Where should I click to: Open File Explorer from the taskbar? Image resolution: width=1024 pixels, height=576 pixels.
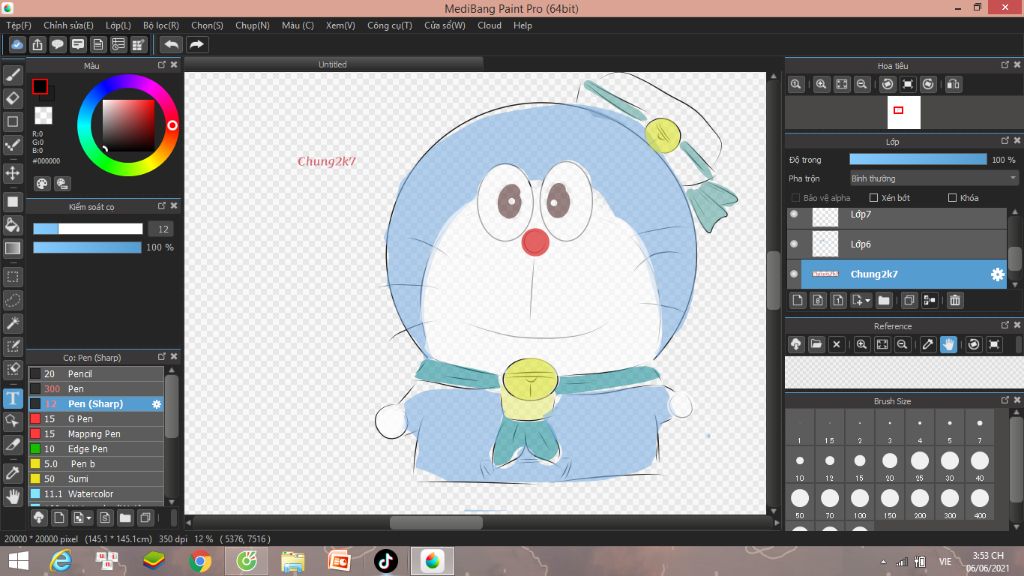[x=293, y=561]
